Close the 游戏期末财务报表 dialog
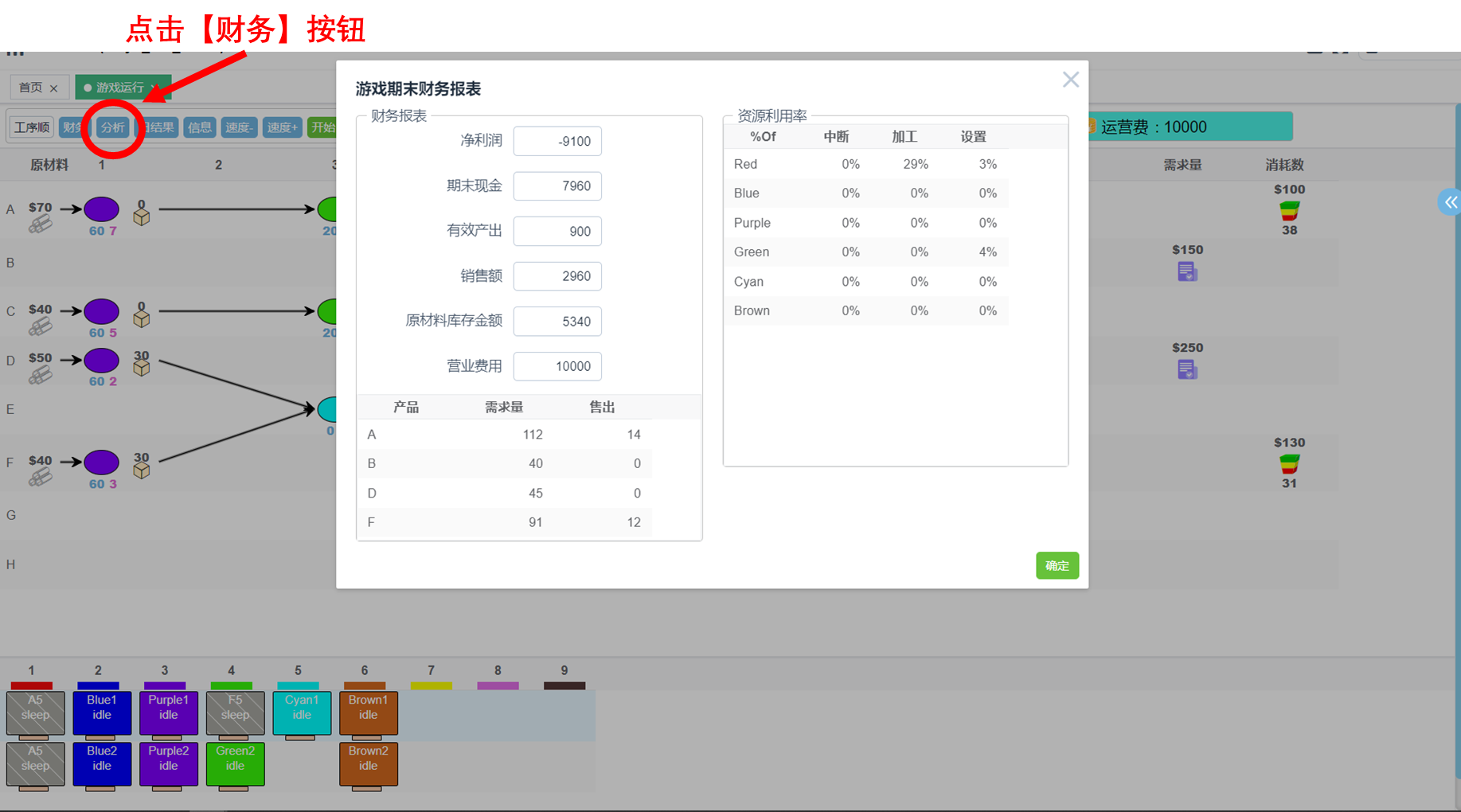Screen dimensions: 1461x812 1070,80
